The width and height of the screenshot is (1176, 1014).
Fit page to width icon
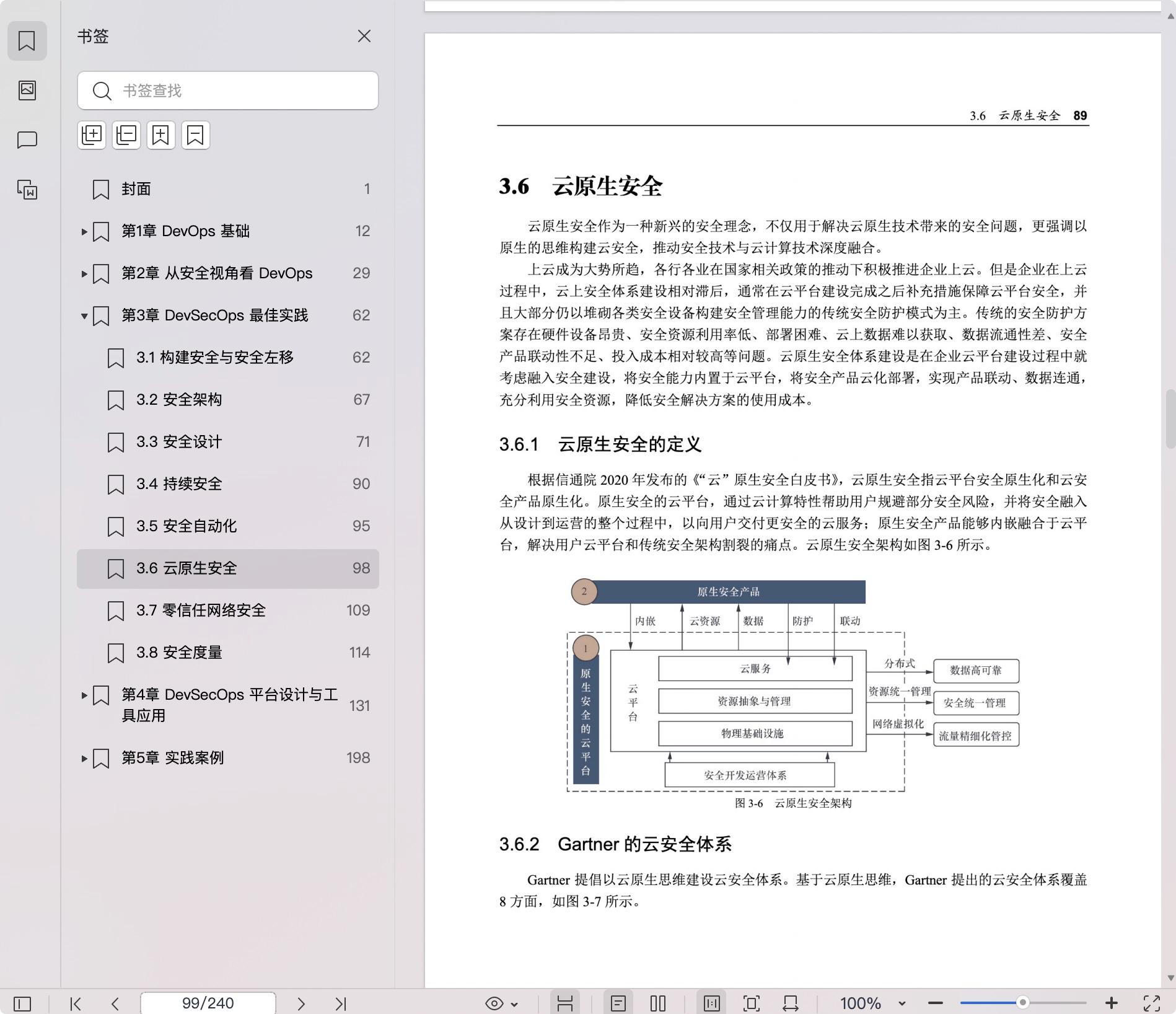(791, 1003)
